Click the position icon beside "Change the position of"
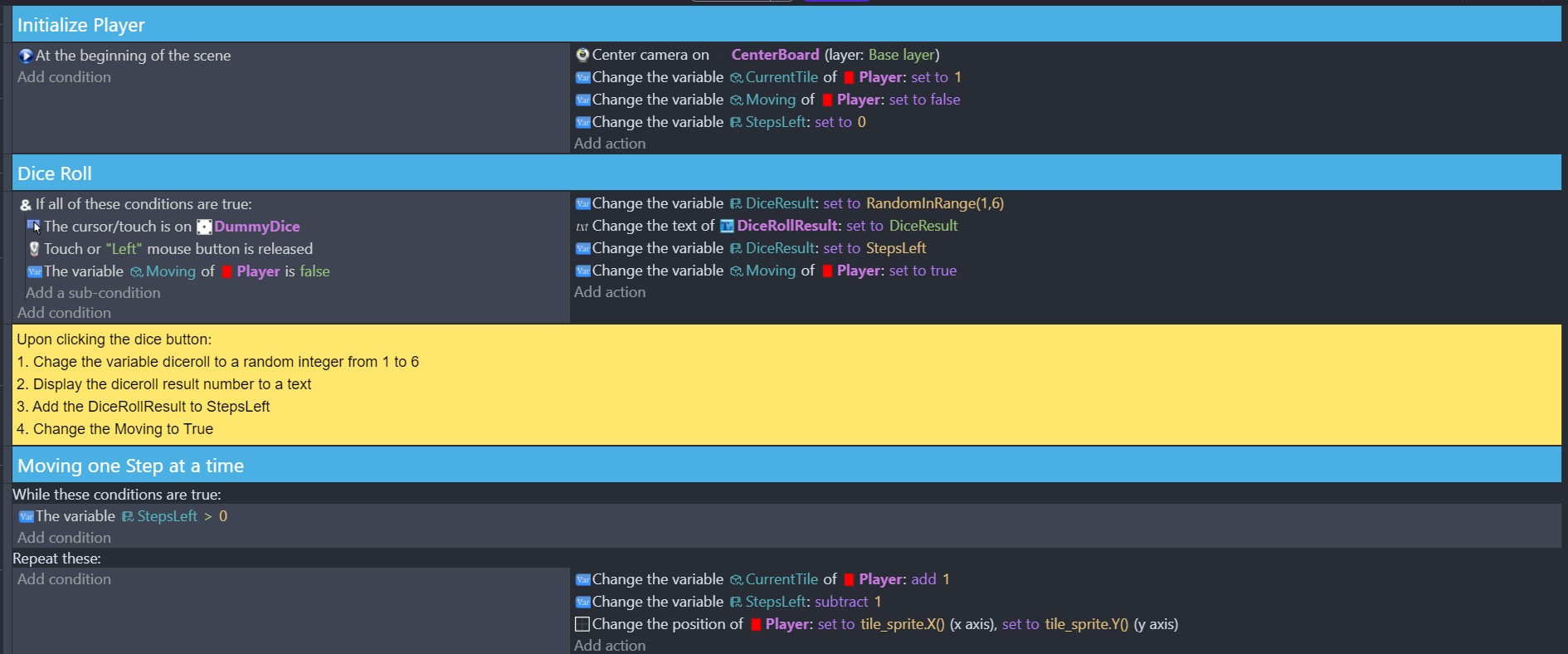The height and width of the screenshot is (654, 1568). click(x=582, y=624)
